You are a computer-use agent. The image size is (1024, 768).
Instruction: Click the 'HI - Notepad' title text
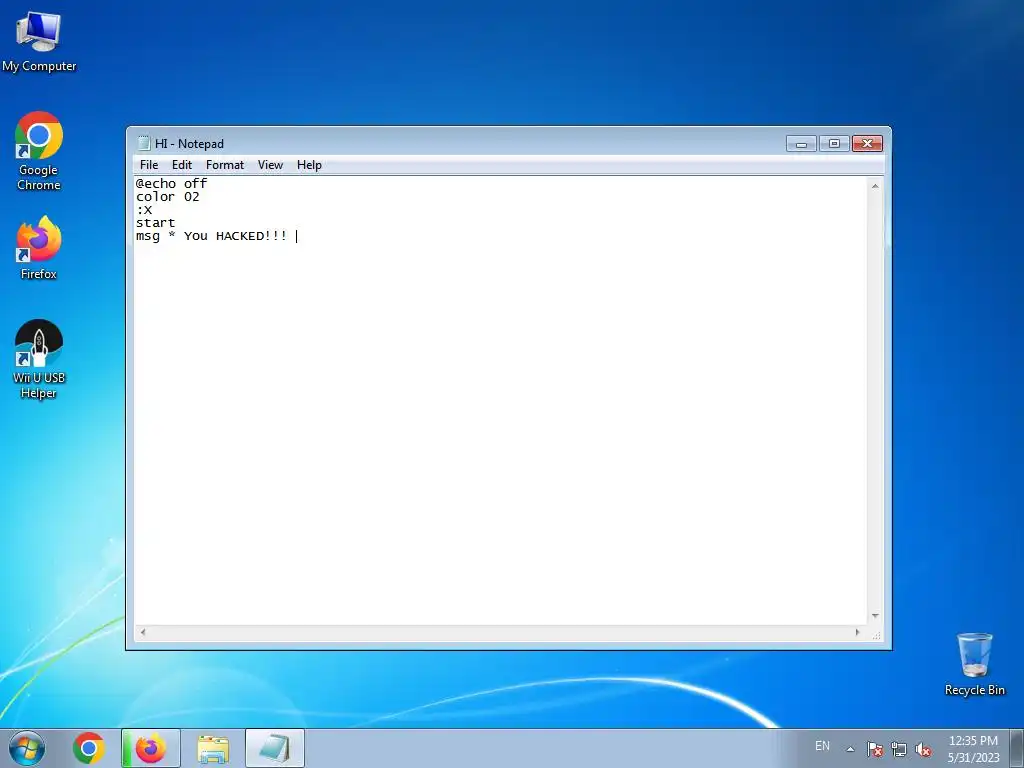click(x=189, y=144)
